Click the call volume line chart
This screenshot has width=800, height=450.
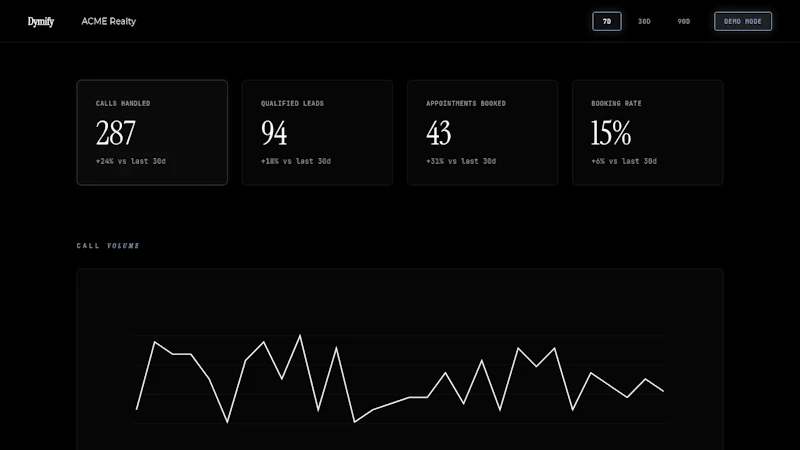pyautogui.click(x=400, y=379)
